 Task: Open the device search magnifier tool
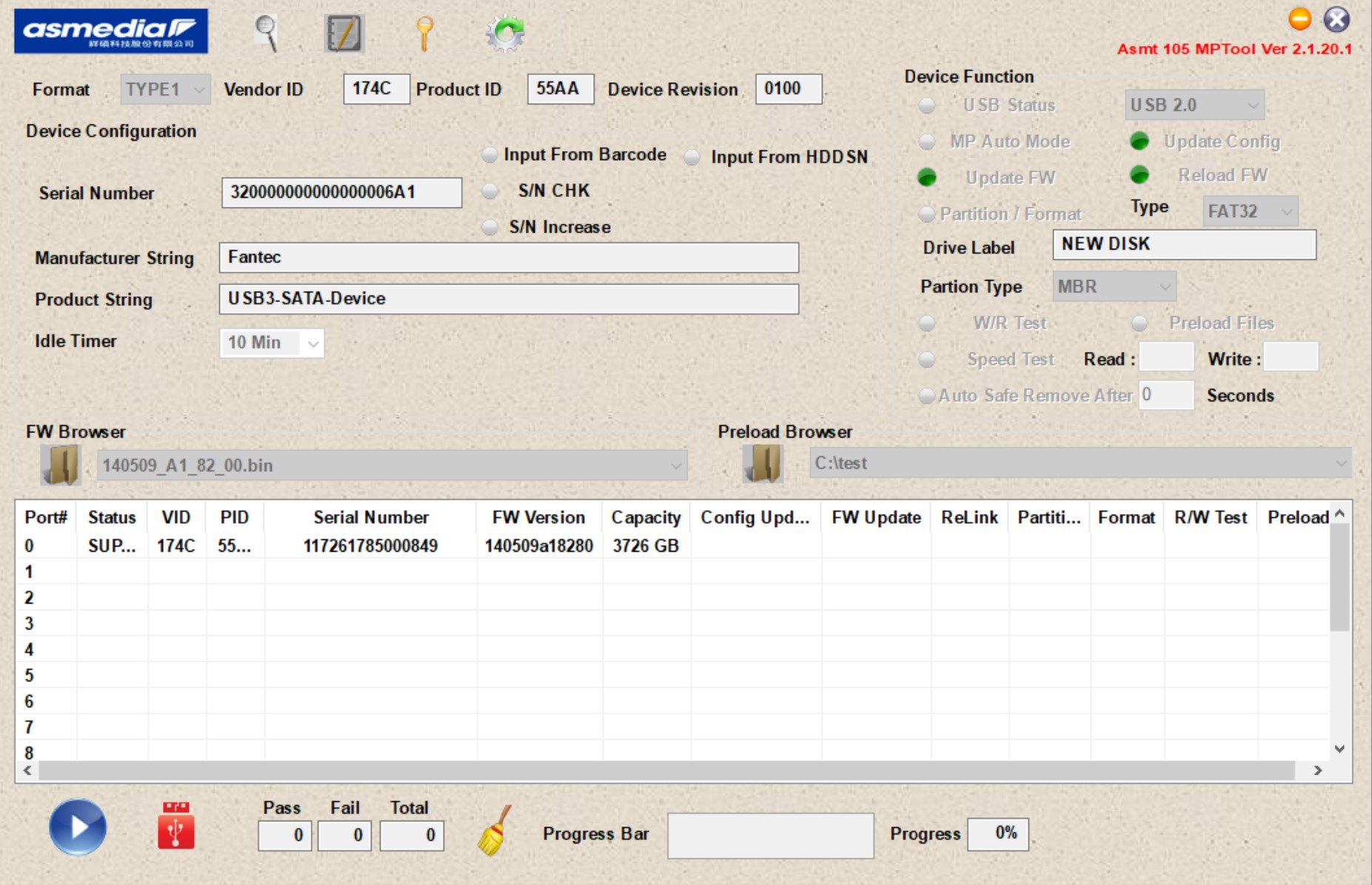tap(267, 30)
